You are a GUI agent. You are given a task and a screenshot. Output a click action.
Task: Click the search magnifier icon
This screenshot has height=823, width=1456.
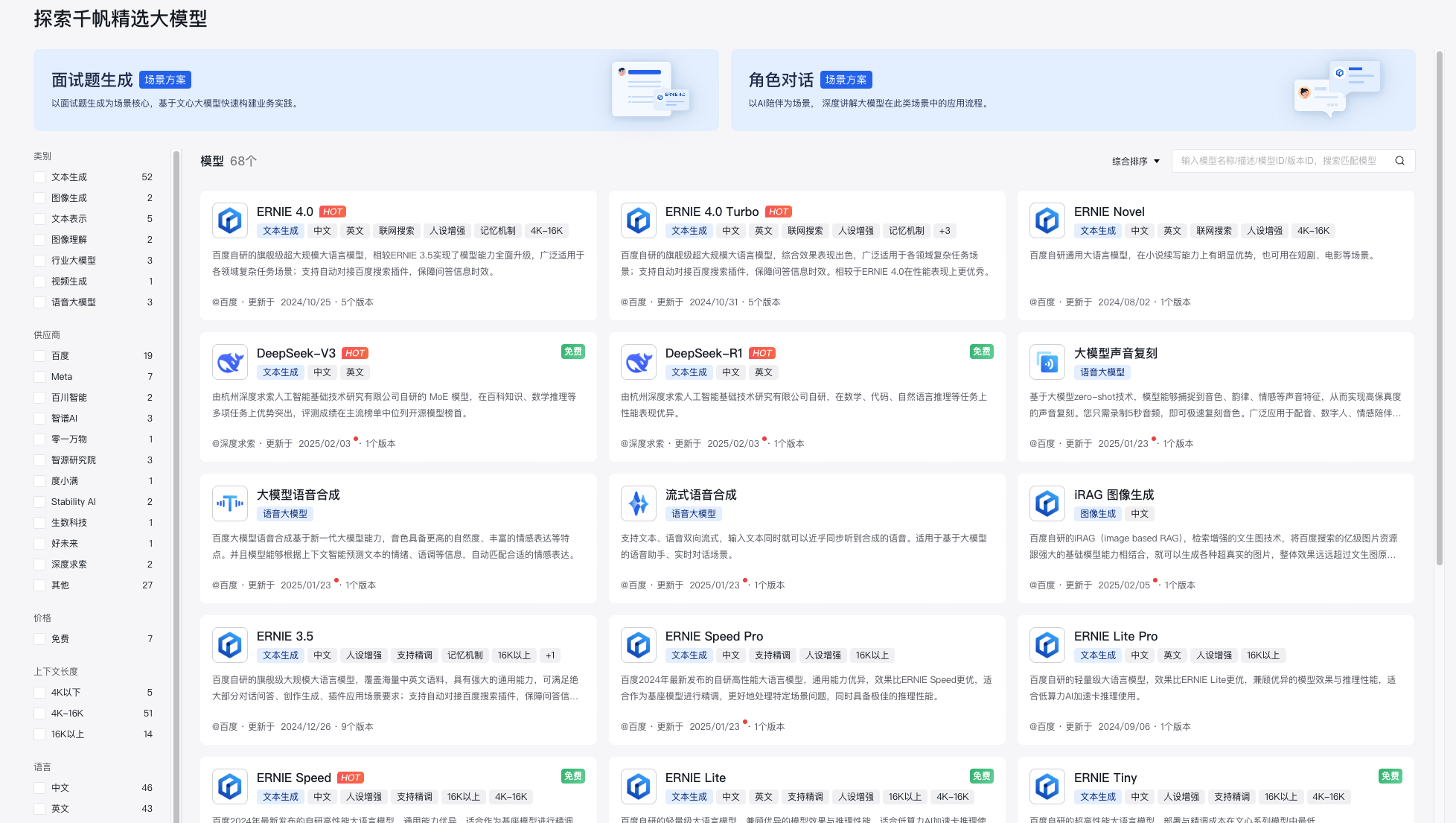(x=1399, y=161)
